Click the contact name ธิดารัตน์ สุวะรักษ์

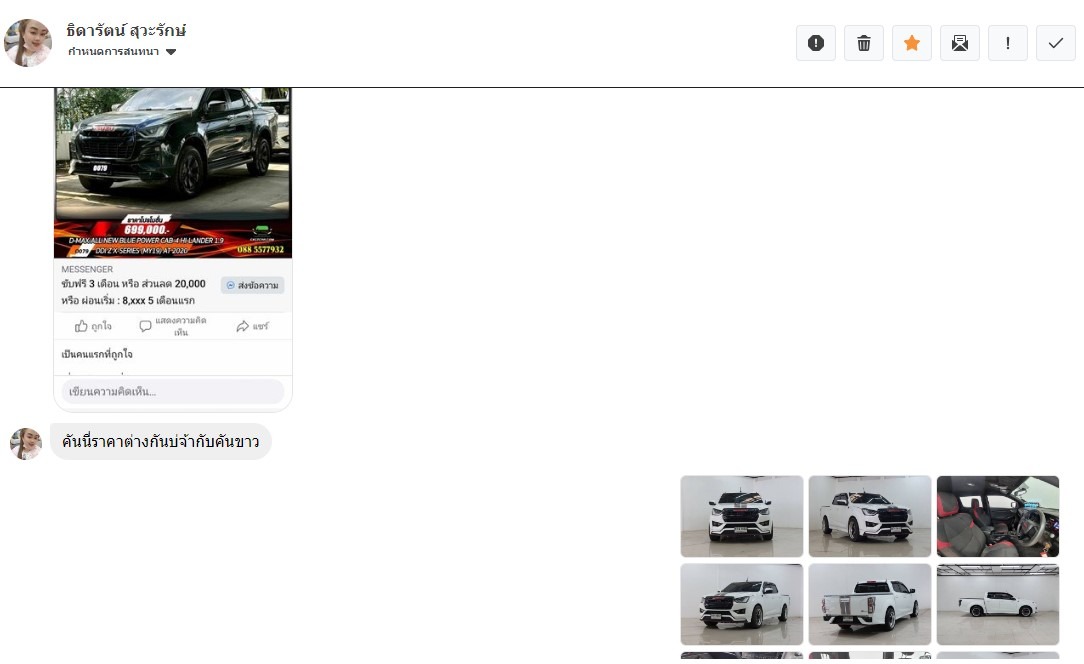coord(127,30)
